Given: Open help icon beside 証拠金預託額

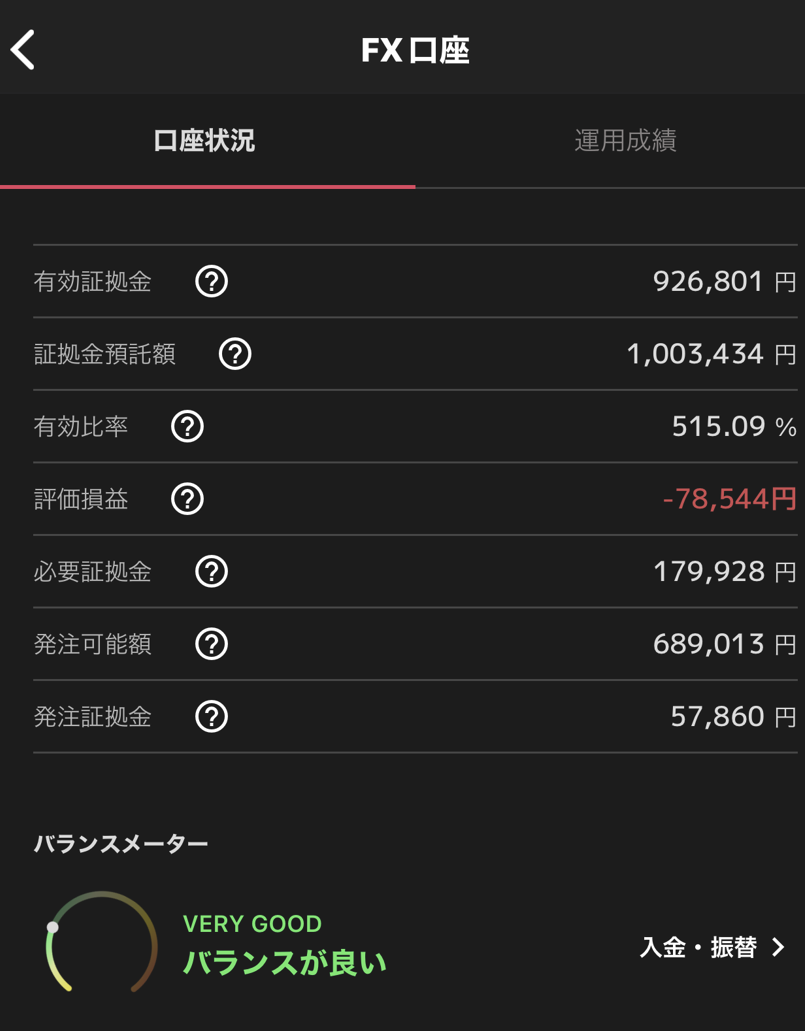Looking at the screenshot, I should click(x=235, y=354).
